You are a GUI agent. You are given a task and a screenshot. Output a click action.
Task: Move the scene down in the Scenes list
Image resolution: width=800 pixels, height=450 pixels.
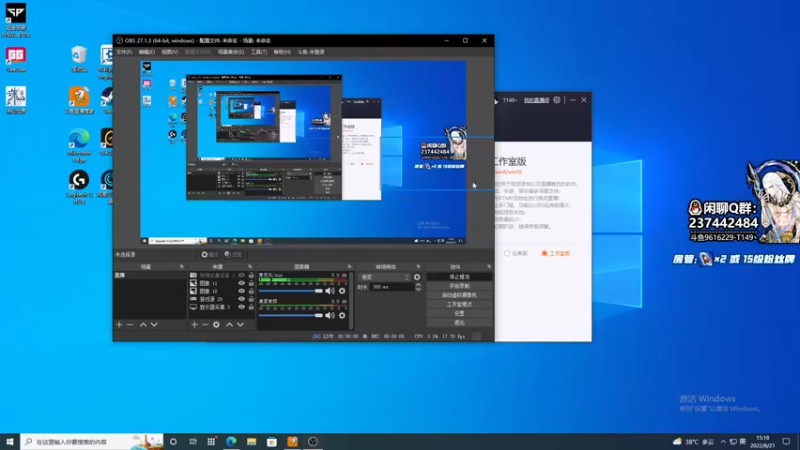(154, 324)
